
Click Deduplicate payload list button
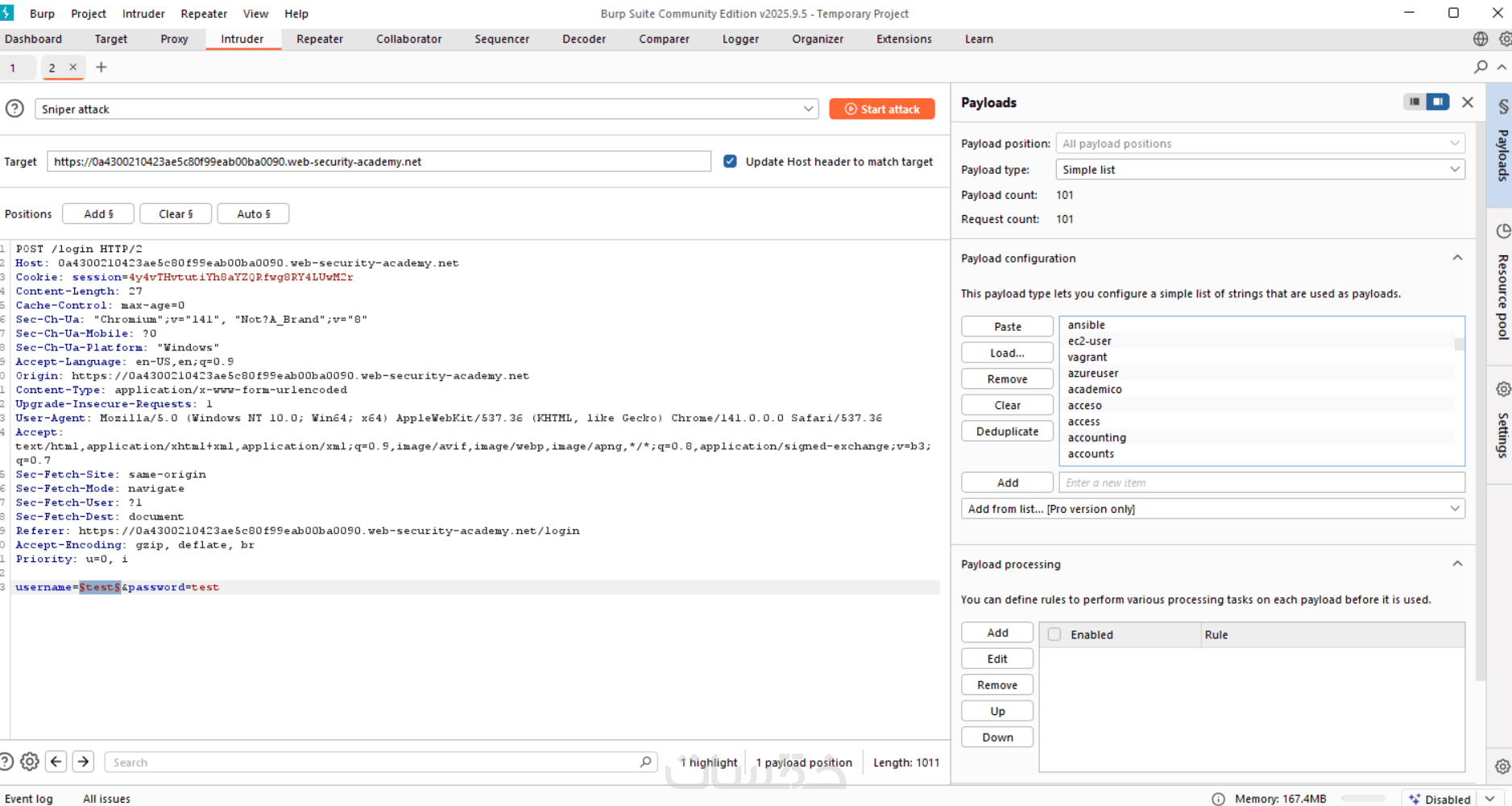pos(1007,431)
